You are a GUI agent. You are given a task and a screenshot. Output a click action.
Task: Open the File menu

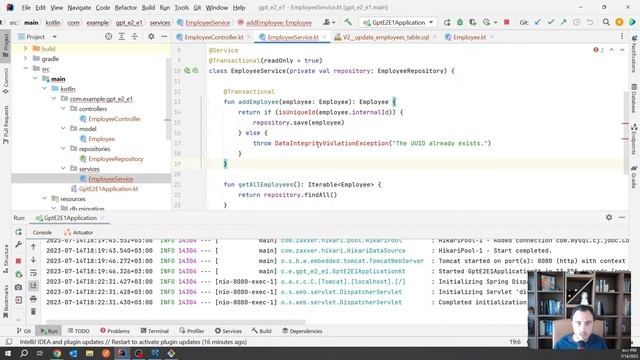26,7
